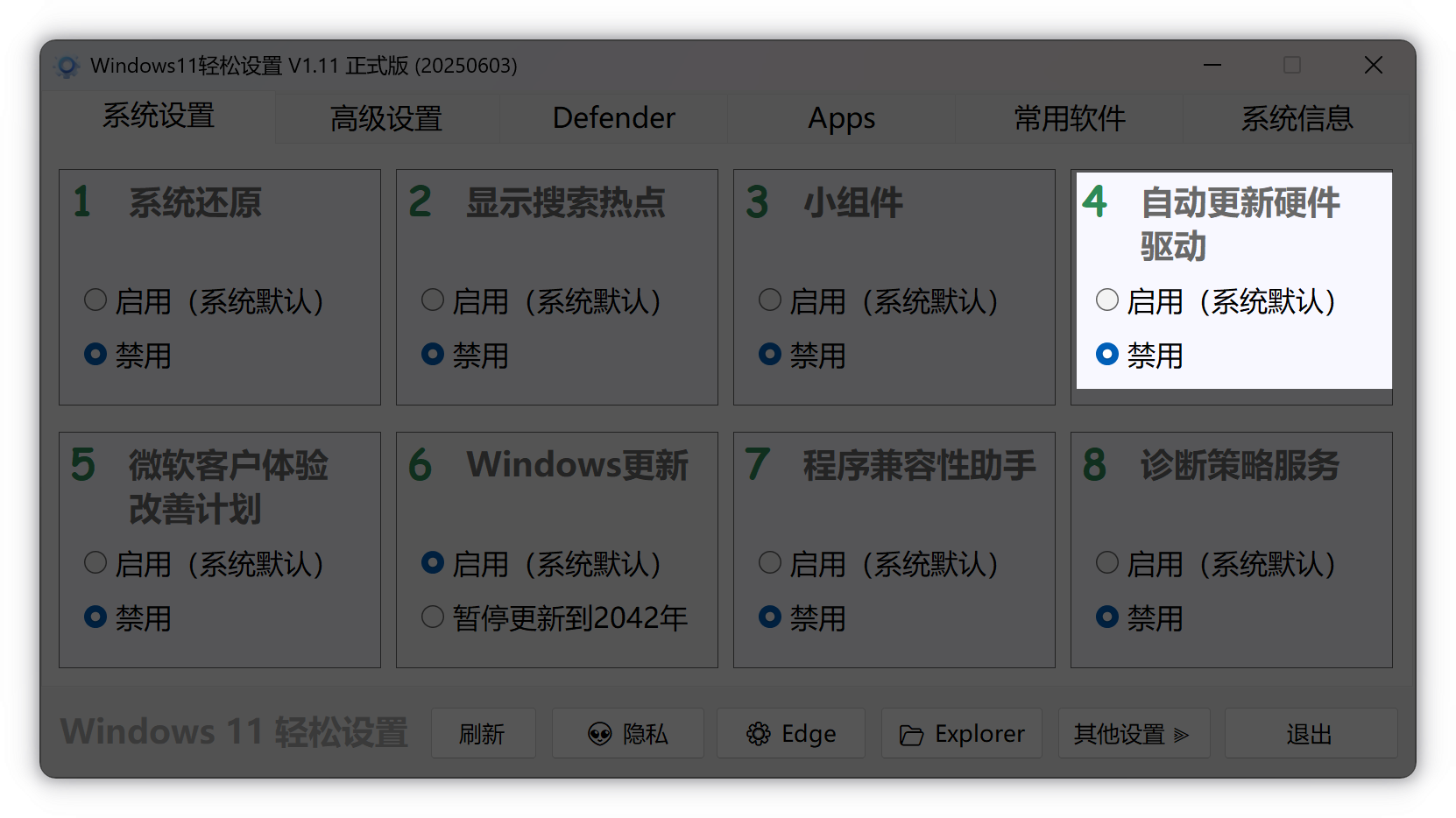The height and width of the screenshot is (818, 1456).
Task: Enable 诊断策略服务
Action: tap(1106, 563)
